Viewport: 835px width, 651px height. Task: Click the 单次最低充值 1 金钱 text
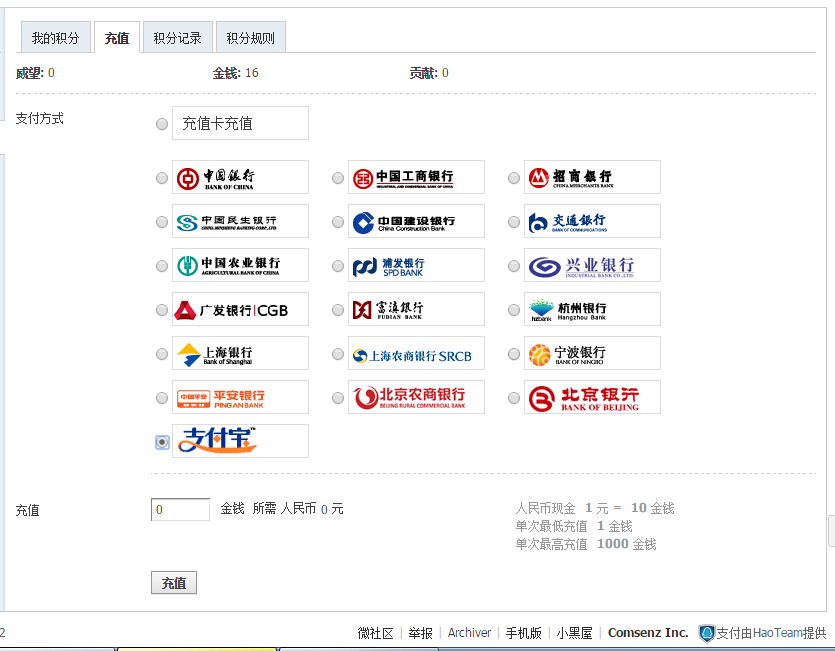click(x=574, y=526)
